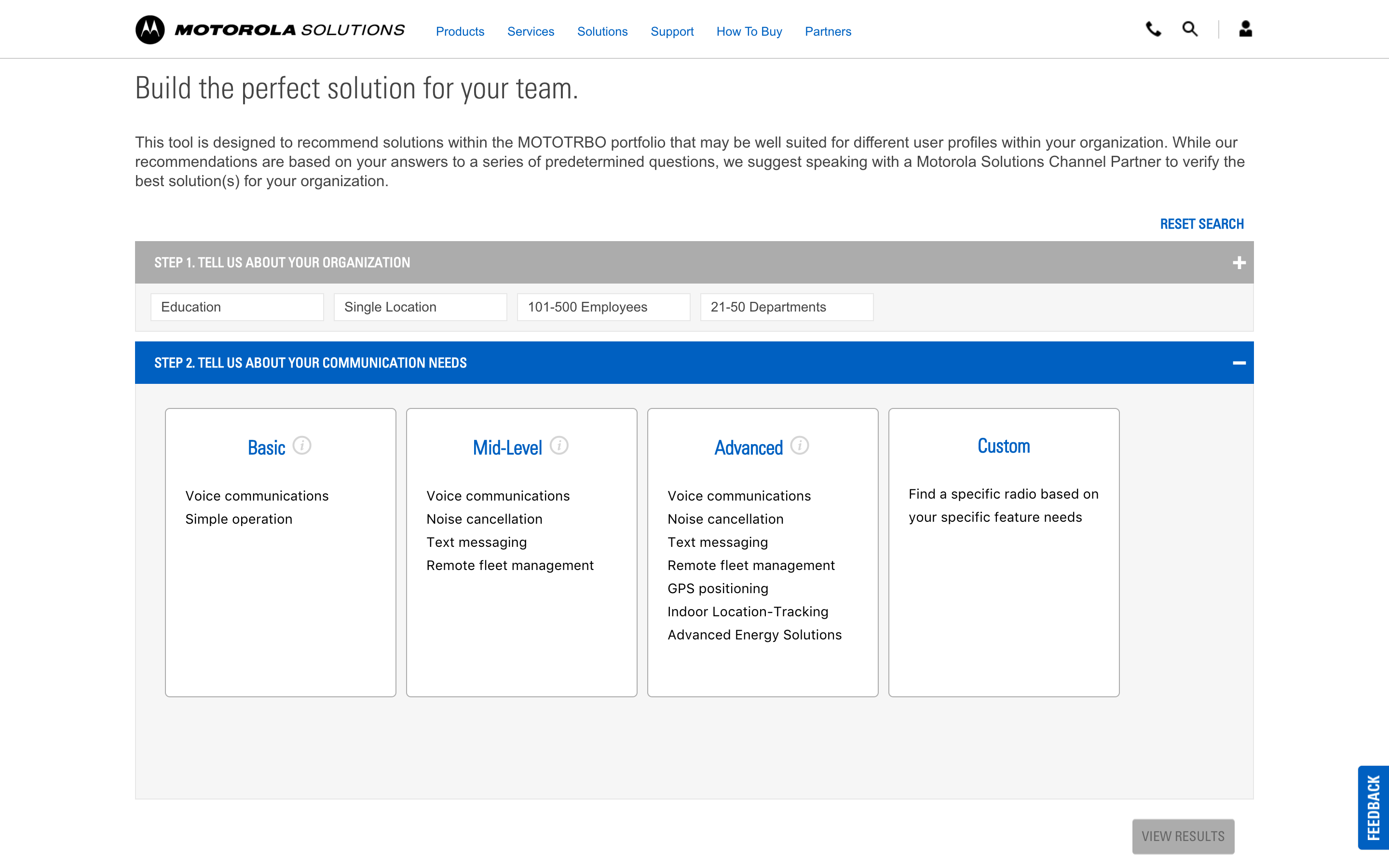Click 'Voice communications' in Basic card

257,495
